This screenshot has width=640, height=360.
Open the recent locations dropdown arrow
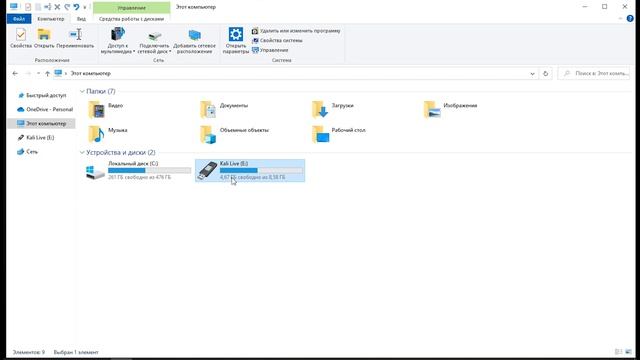pos(38,73)
